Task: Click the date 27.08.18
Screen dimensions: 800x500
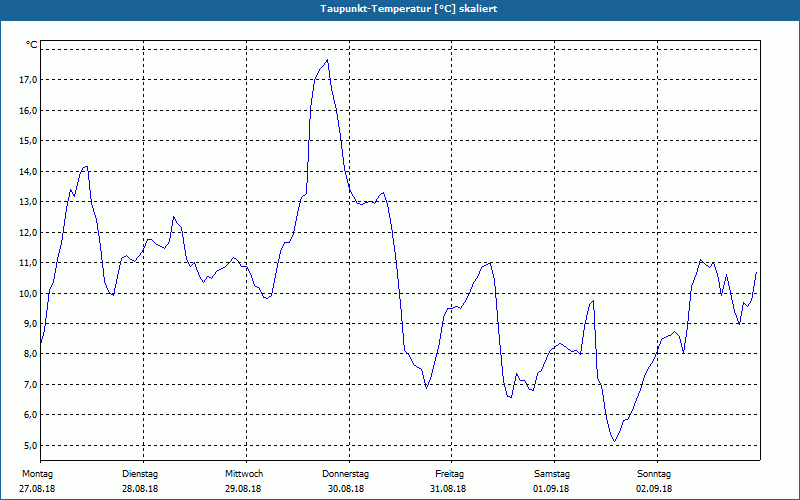Action: point(37,489)
